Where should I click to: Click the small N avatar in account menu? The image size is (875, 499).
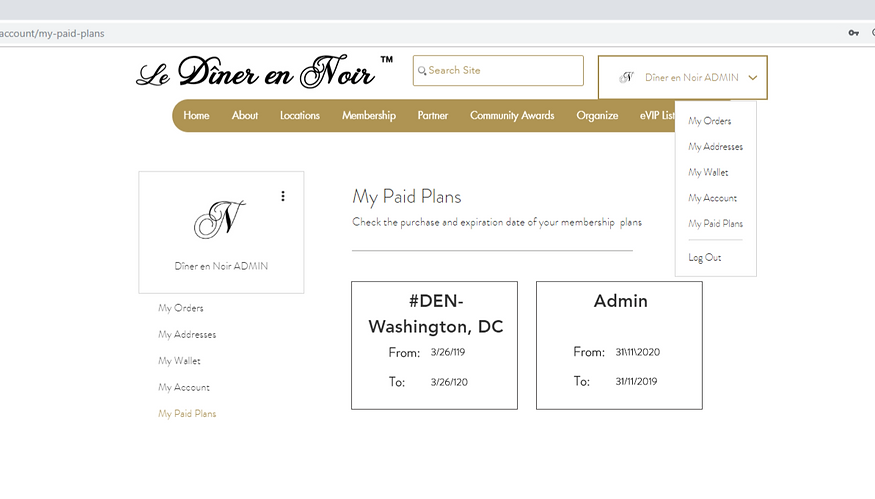coord(627,78)
